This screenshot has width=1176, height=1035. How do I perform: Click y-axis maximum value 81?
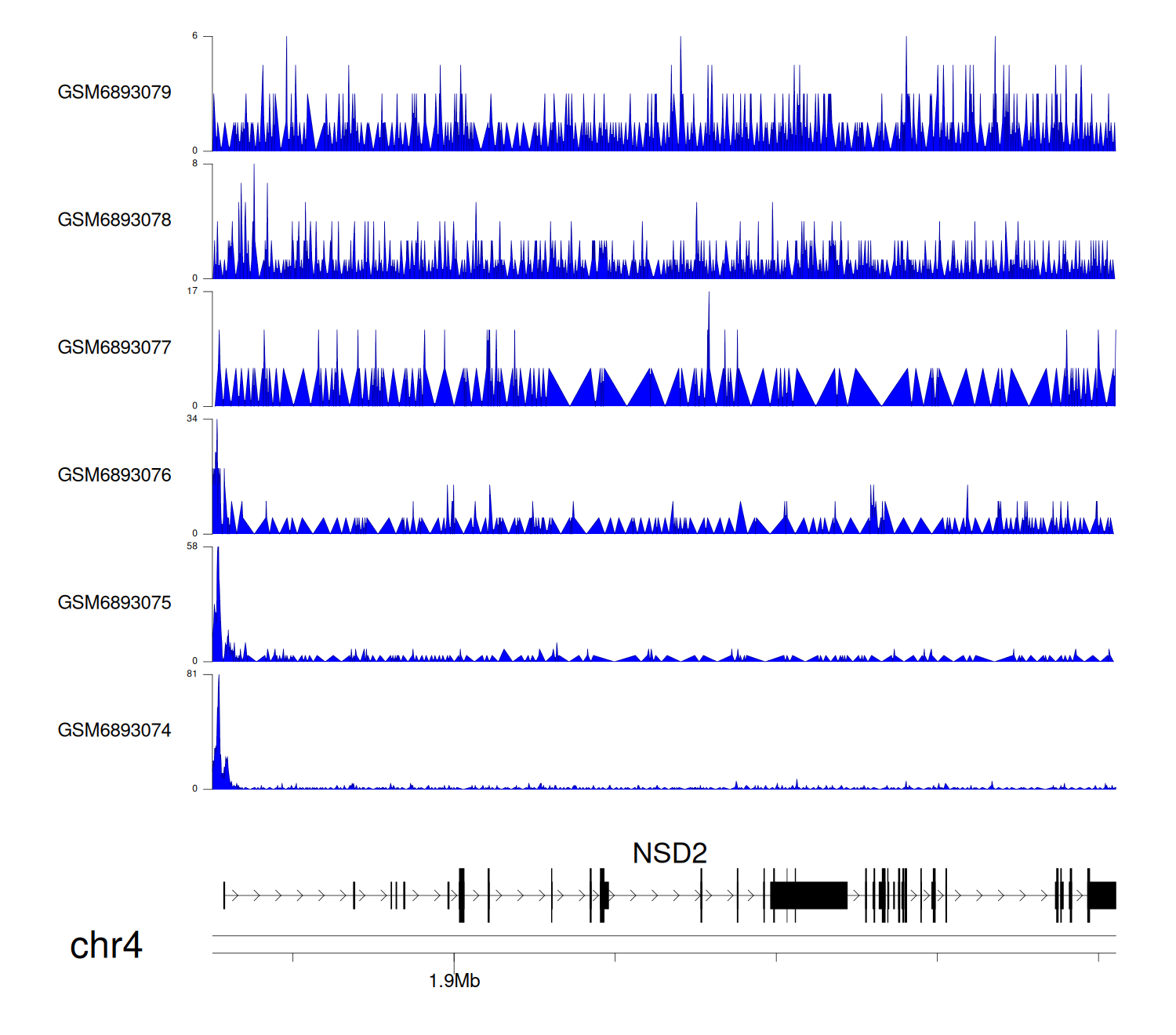pos(192,674)
